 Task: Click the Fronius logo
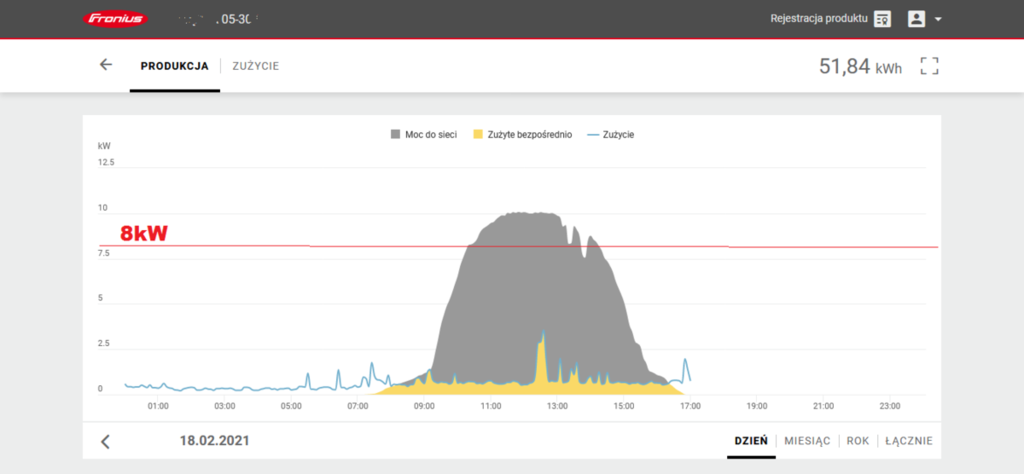(117, 18)
